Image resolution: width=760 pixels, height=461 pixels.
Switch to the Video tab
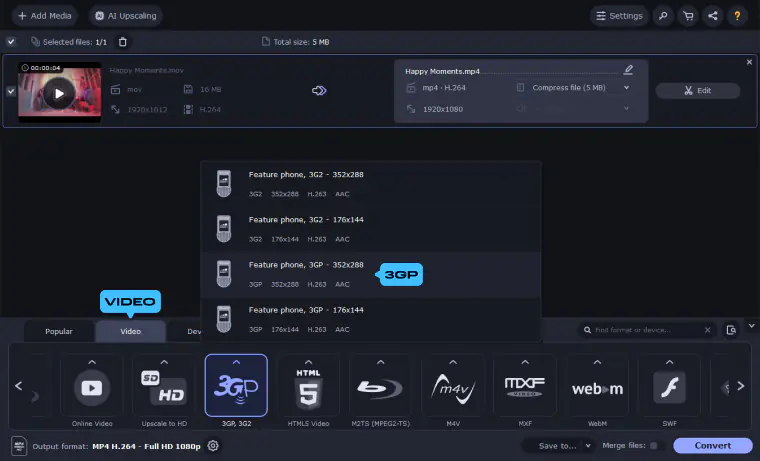point(130,331)
